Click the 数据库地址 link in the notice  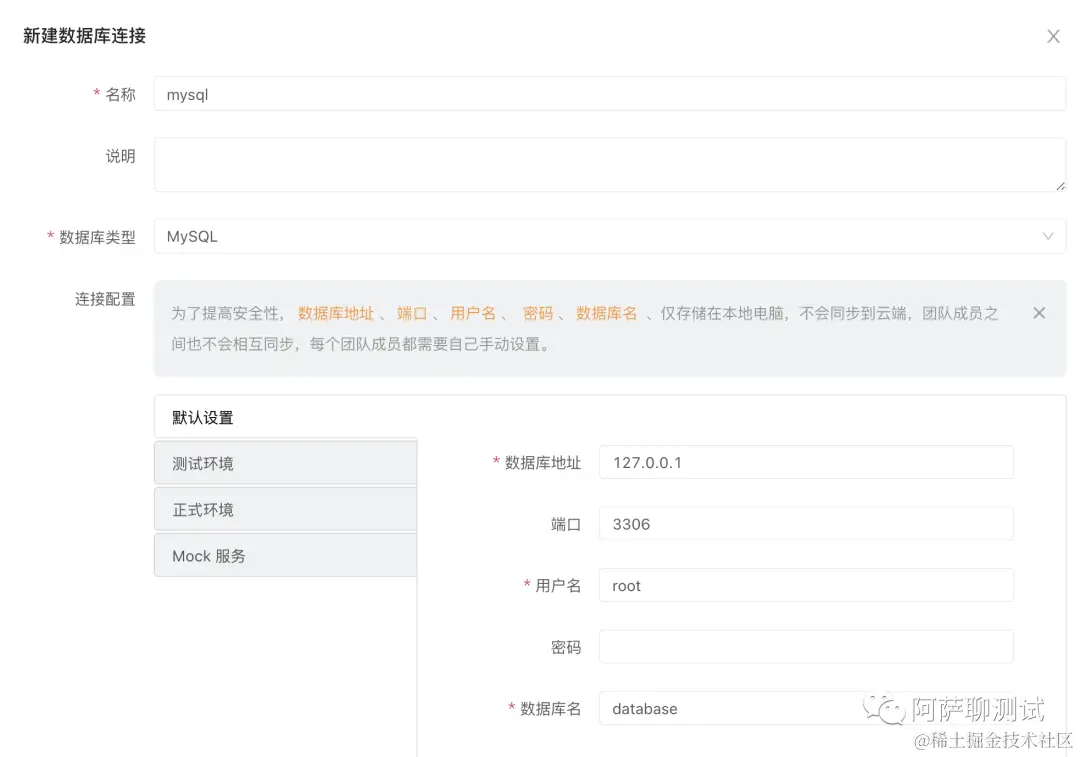[336, 313]
